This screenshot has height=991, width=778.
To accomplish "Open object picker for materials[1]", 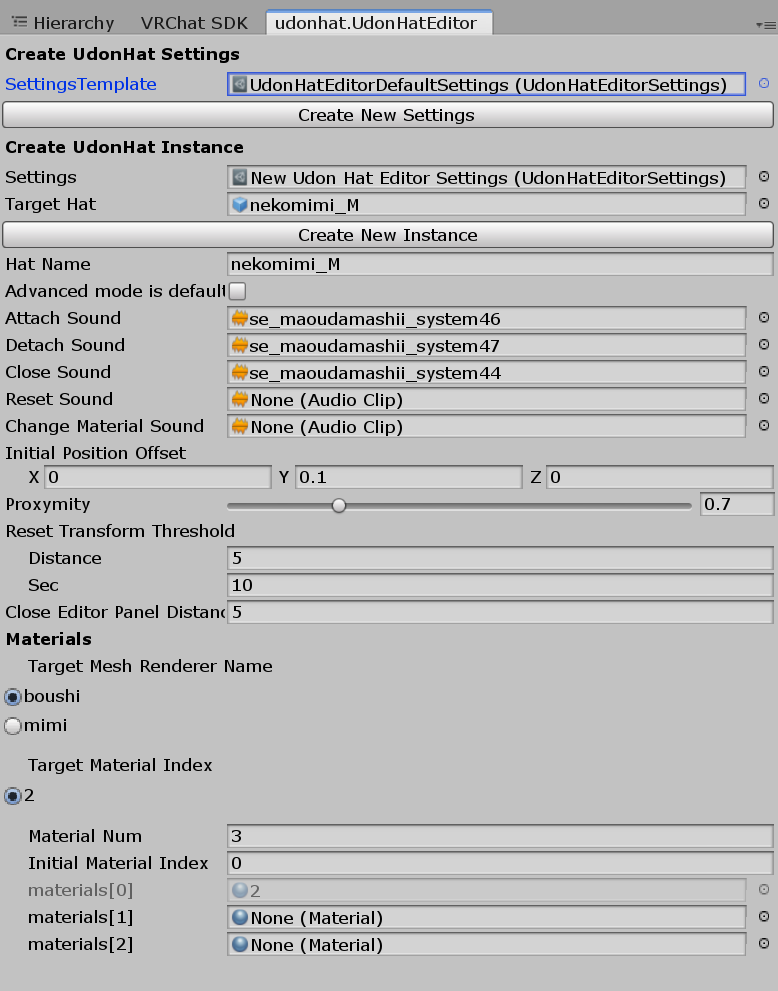I will (x=763, y=916).
